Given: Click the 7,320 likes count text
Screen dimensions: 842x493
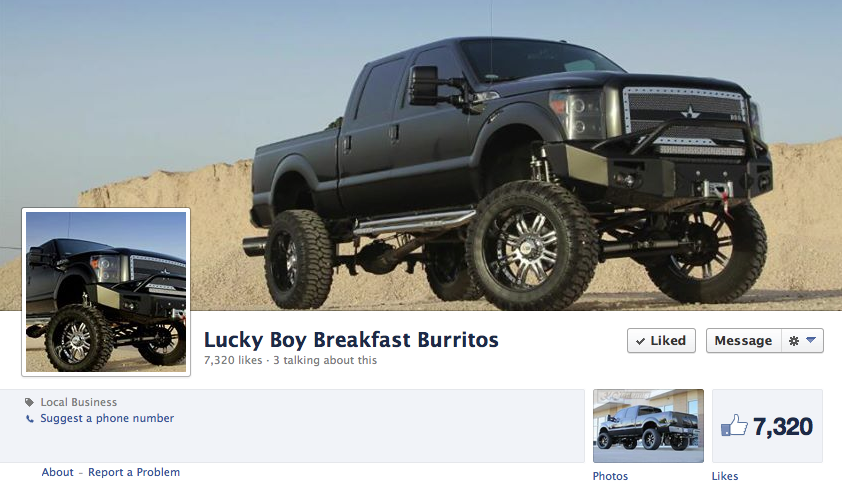Looking at the screenshot, I should click(233, 360).
